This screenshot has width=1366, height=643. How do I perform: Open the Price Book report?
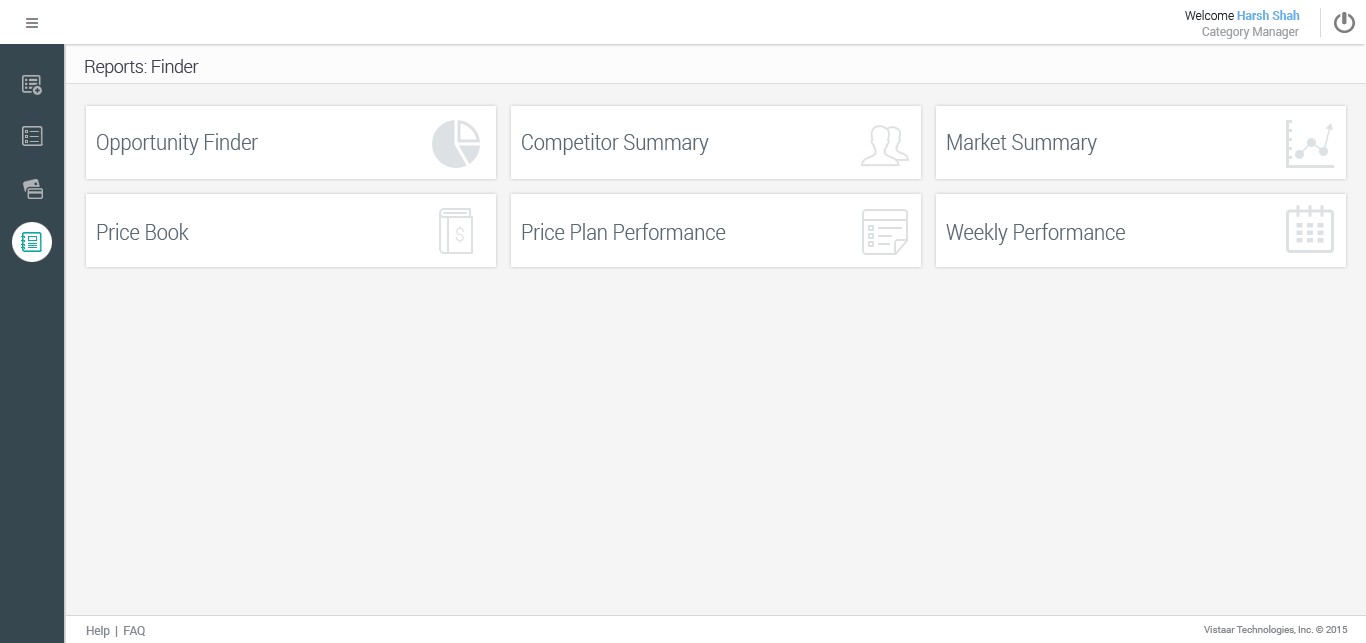click(x=142, y=233)
